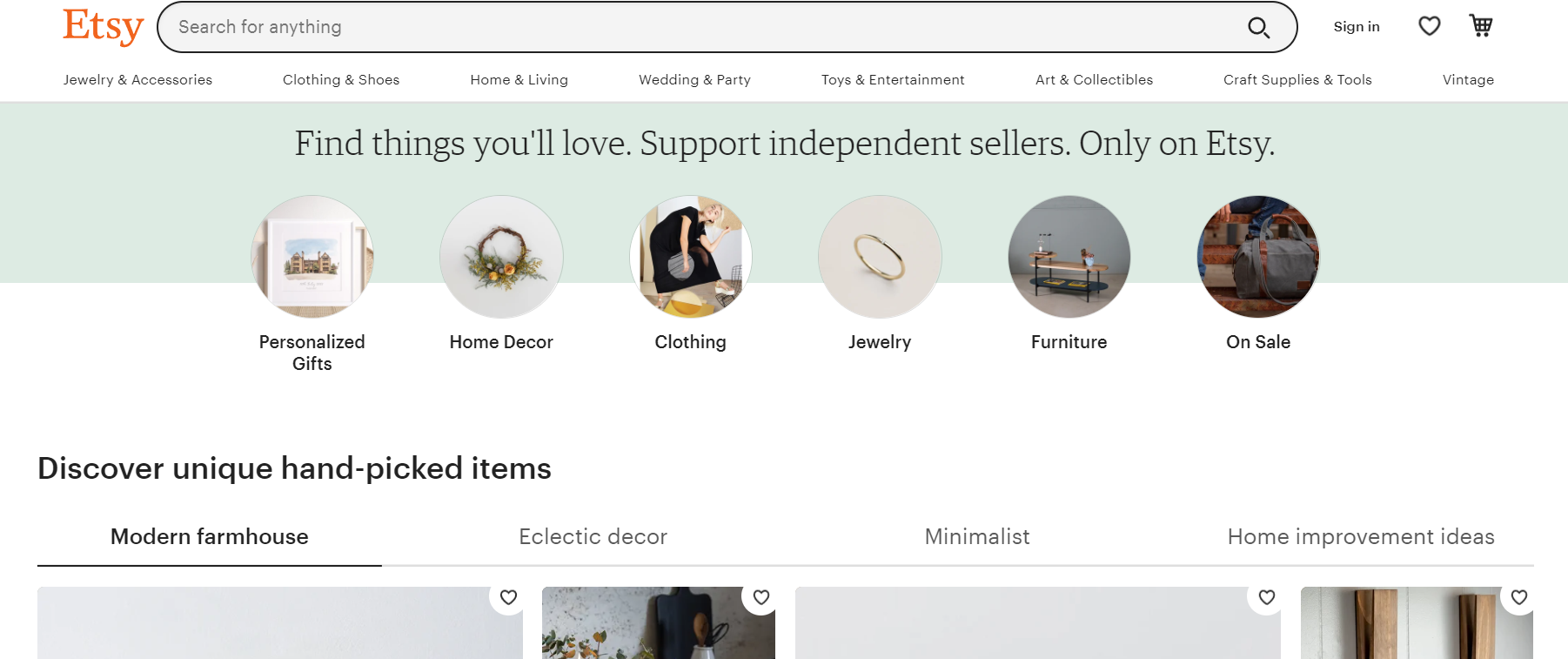Expand the Clothing & Shoes menu
This screenshot has height=659, width=1568.
341,80
